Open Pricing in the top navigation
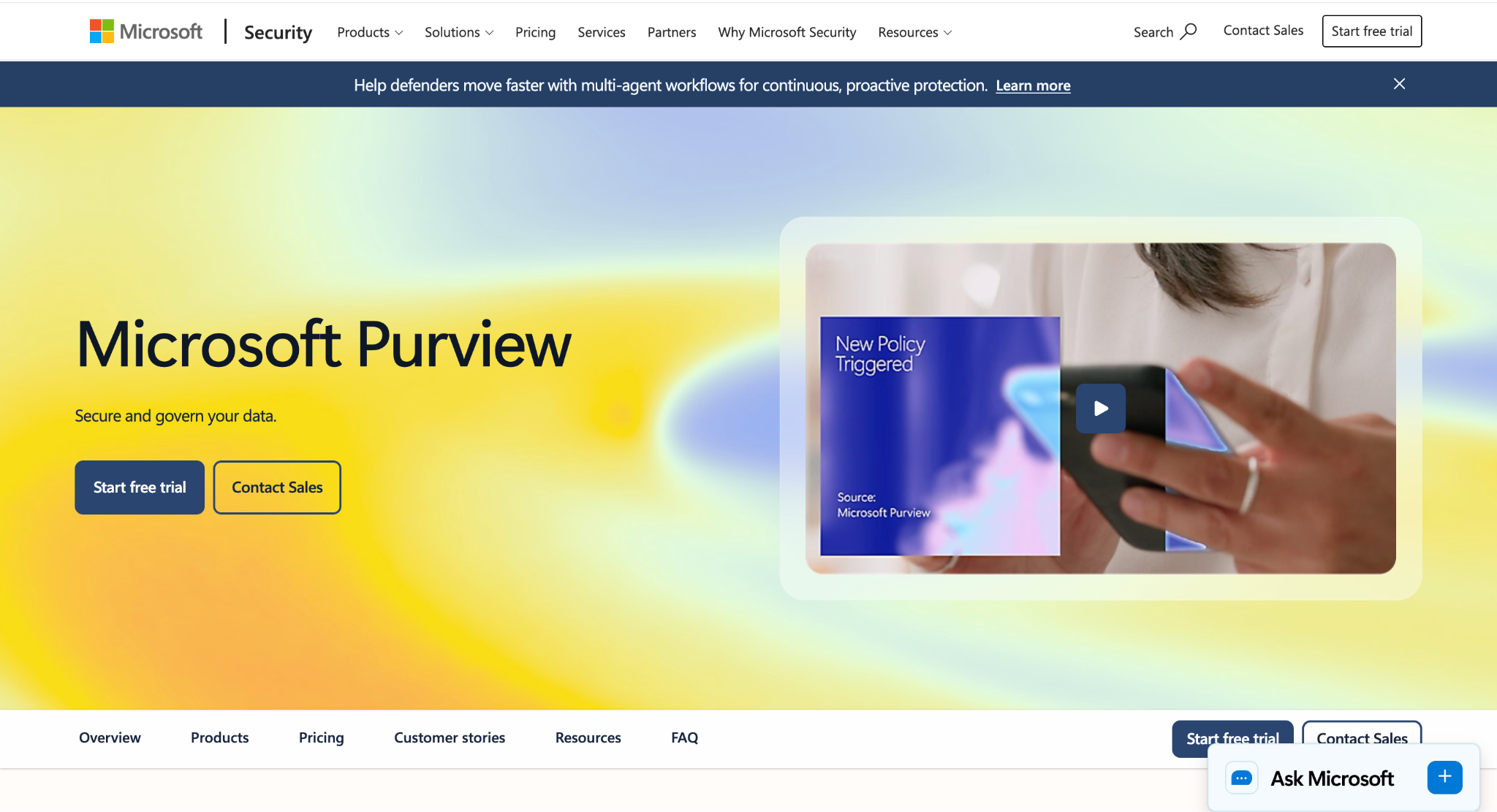The height and width of the screenshot is (812, 1497). [535, 32]
